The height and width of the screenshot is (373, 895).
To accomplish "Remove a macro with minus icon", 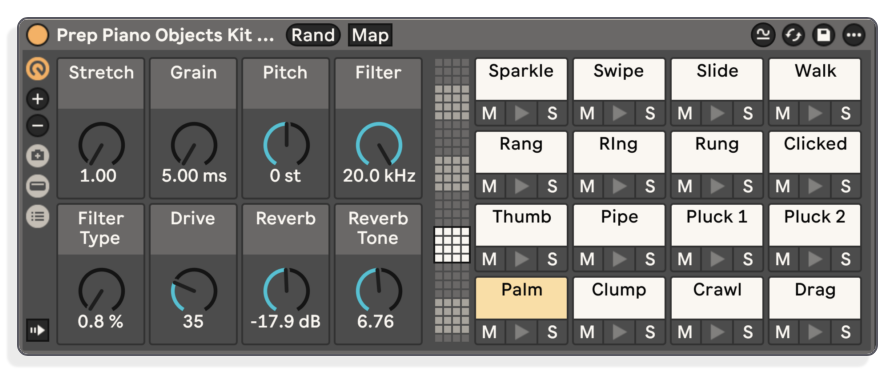I will 38,125.
